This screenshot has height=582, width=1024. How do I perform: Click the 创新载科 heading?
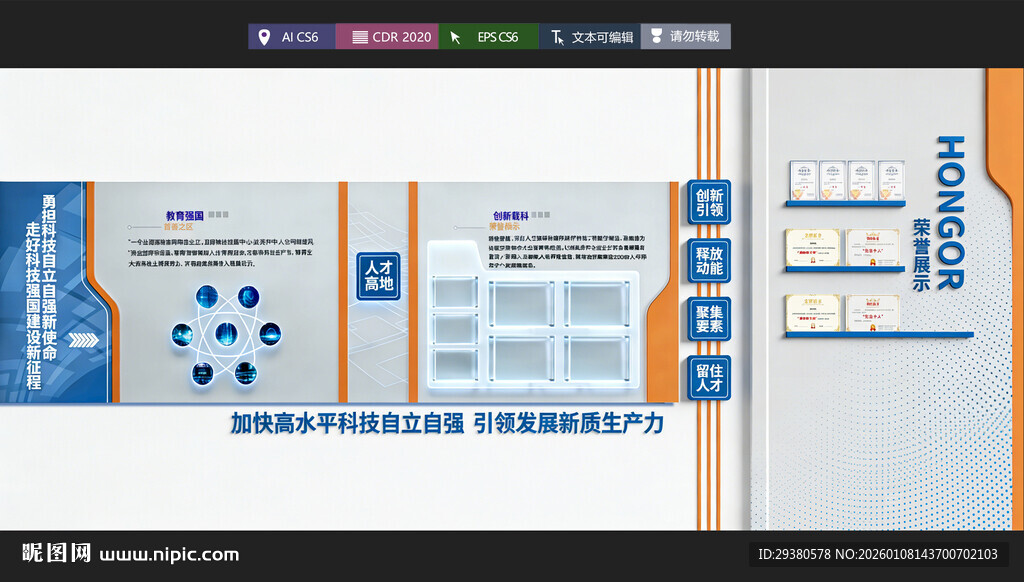click(511, 216)
